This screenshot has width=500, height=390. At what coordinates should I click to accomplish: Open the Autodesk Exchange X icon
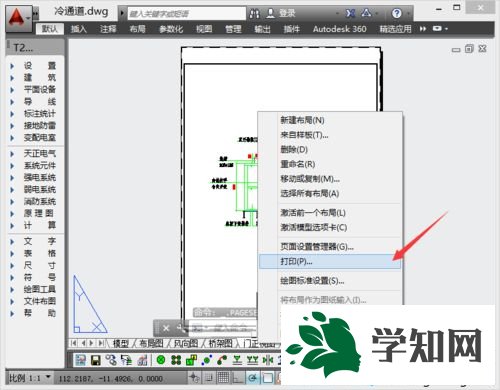point(350,13)
